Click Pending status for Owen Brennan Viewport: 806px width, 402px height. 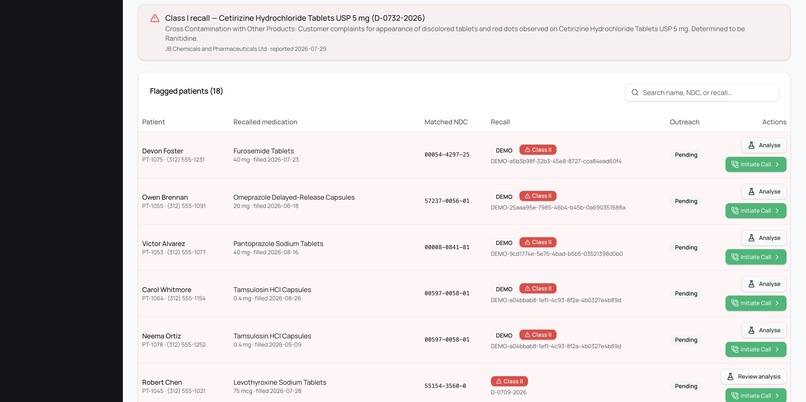point(686,201)
